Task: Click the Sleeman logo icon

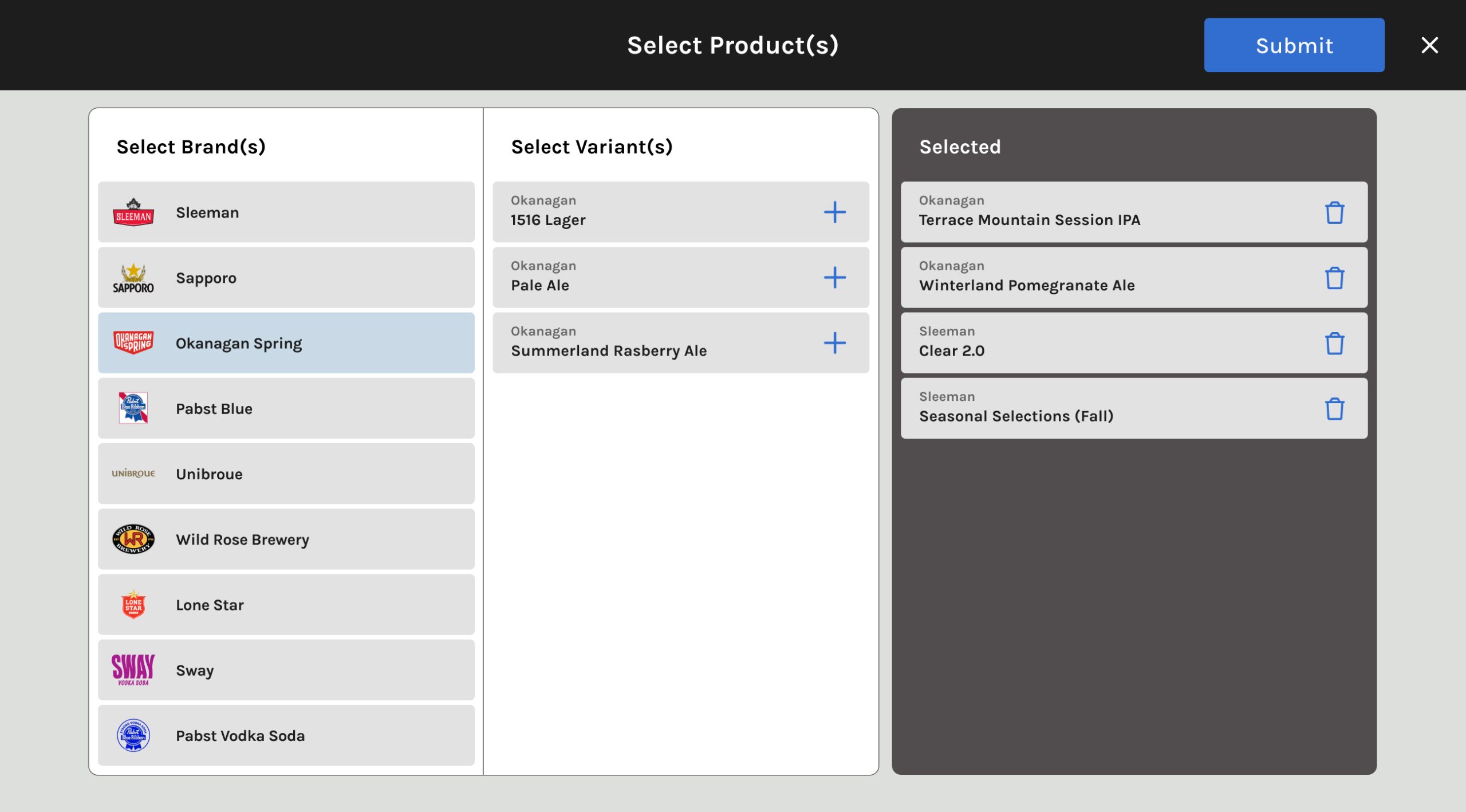Action: (133, 212)
